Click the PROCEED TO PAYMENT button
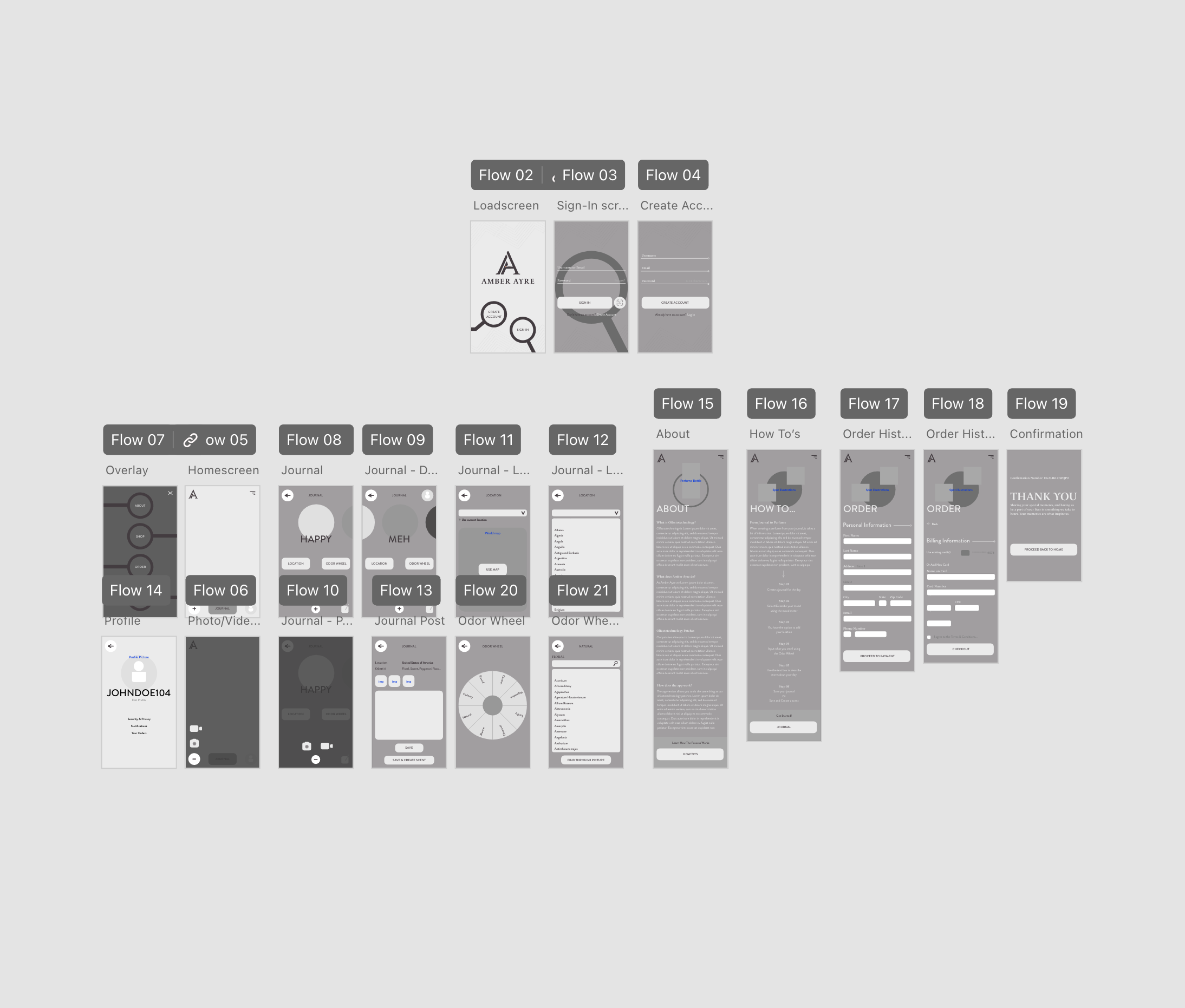This screenshot has width=1185, height=1008. click(x=877, y=656)
